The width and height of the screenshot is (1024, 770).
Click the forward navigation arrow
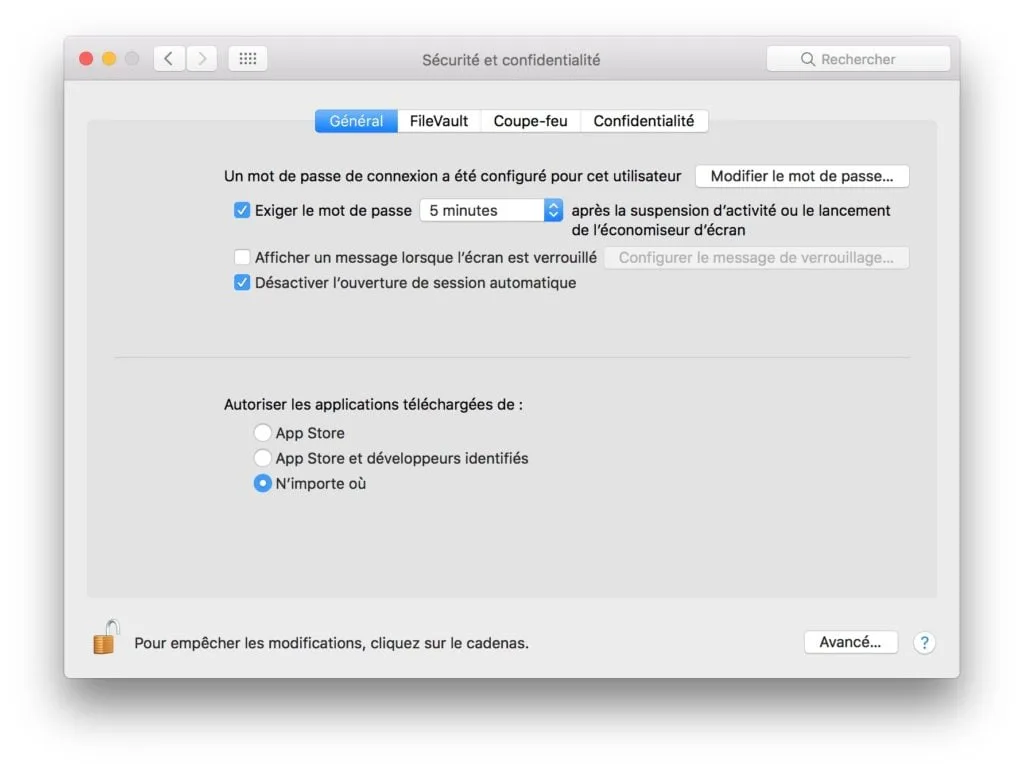pyautogui.click(x=201, y=58)
